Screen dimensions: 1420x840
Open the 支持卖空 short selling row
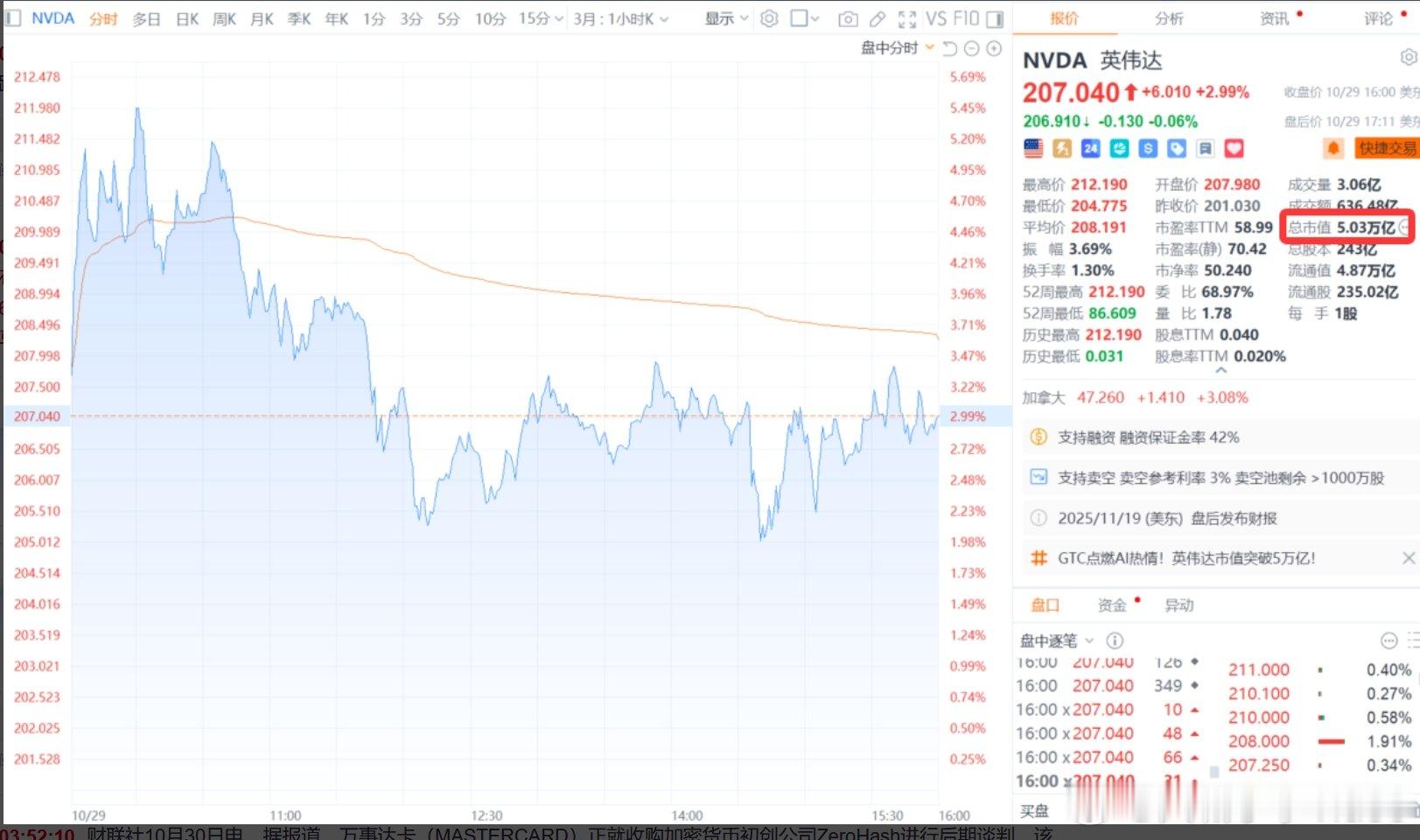1220,477
